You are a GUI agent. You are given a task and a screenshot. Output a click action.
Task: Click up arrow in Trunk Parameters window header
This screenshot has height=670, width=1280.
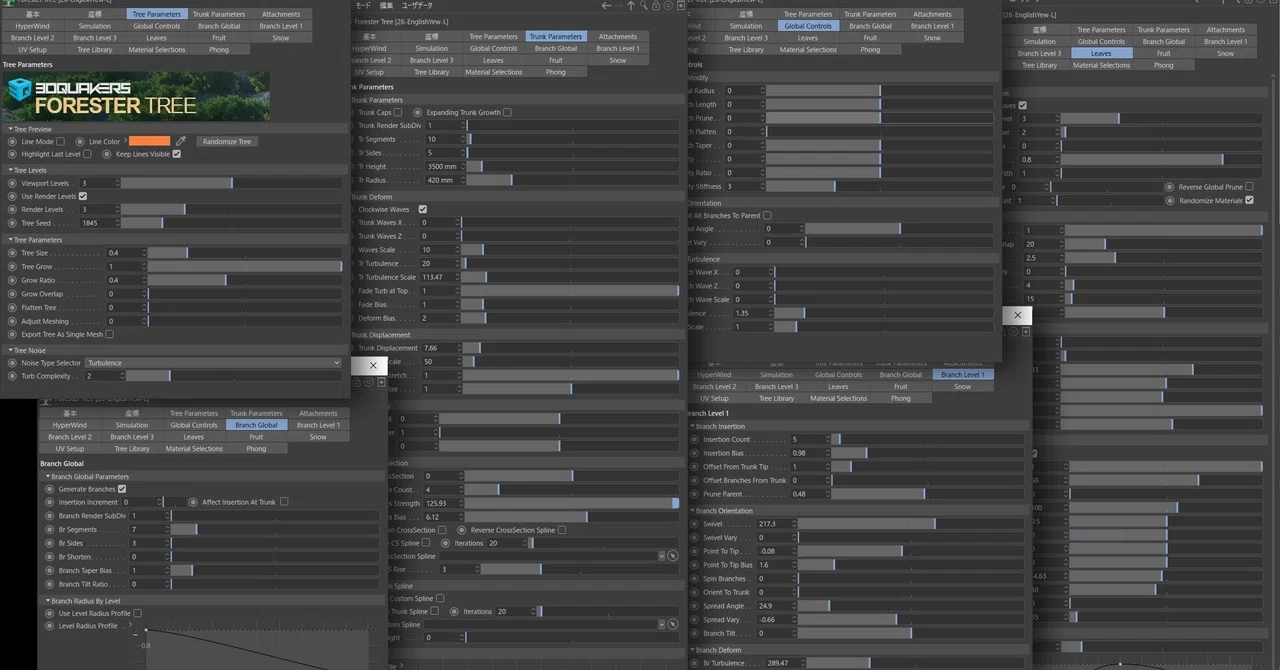(x=630, y=6)
